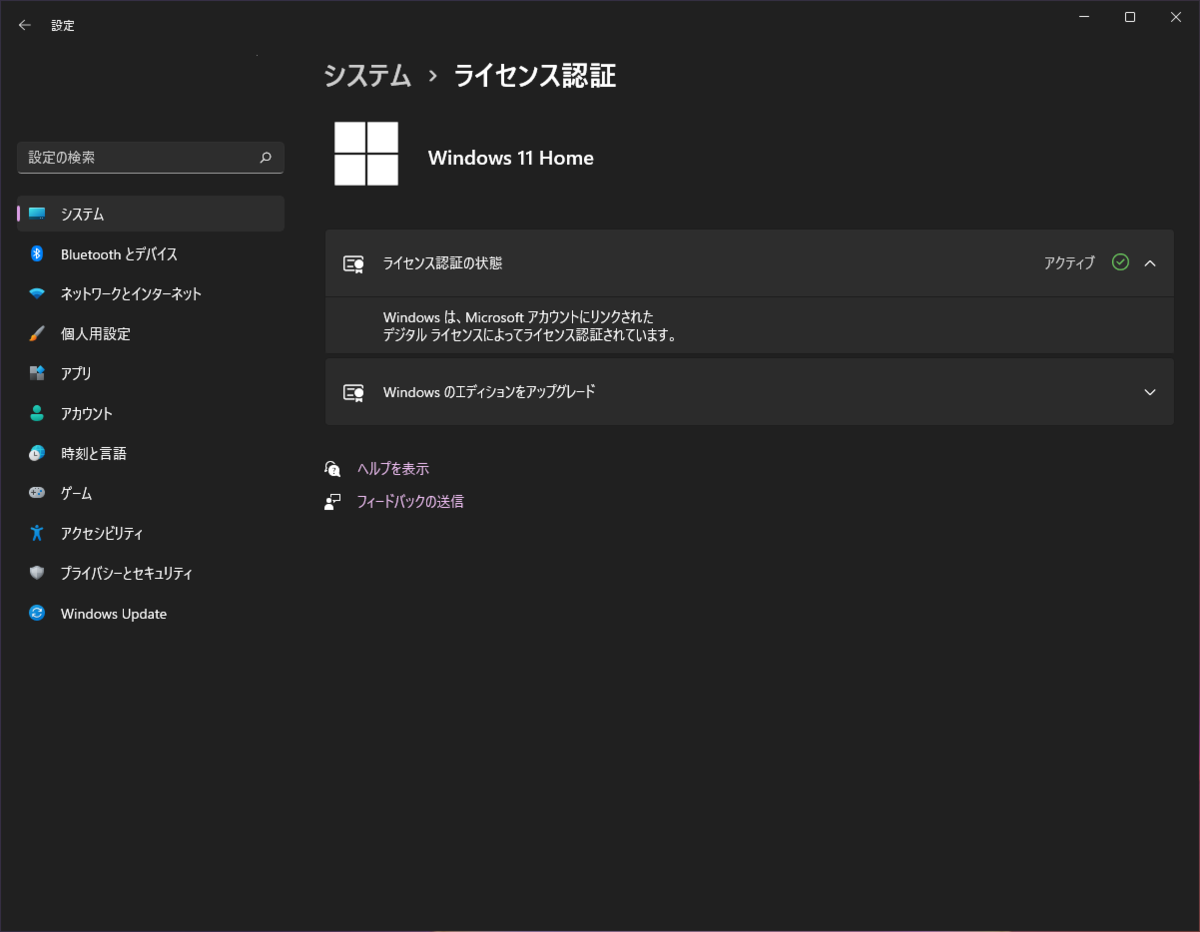Click the システム breadcrumb link
1200x932 pixels.
click(x=368, y=76)
